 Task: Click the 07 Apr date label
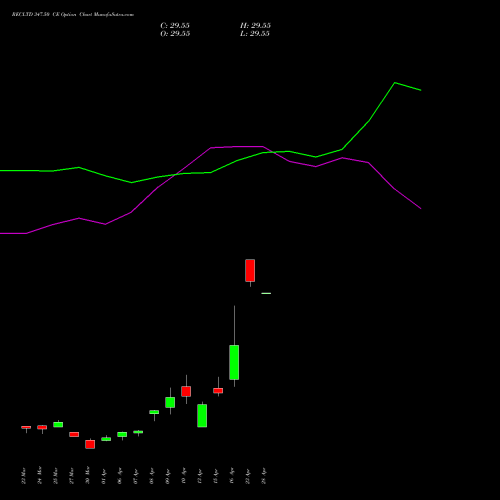coord(135,476)
